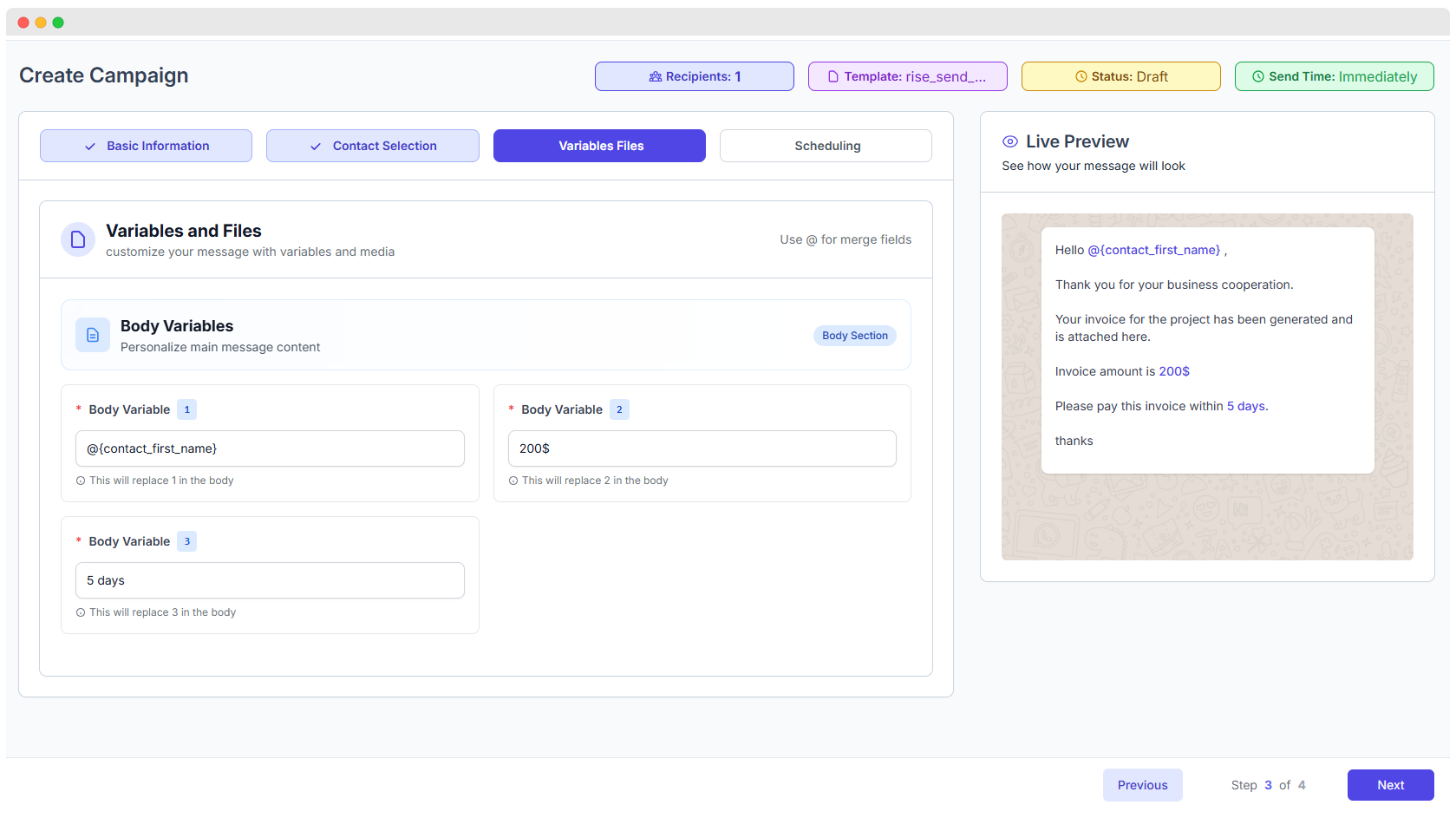
Task: Click the eye icon beside Live Preview
Action: (x=1010, y=141)
